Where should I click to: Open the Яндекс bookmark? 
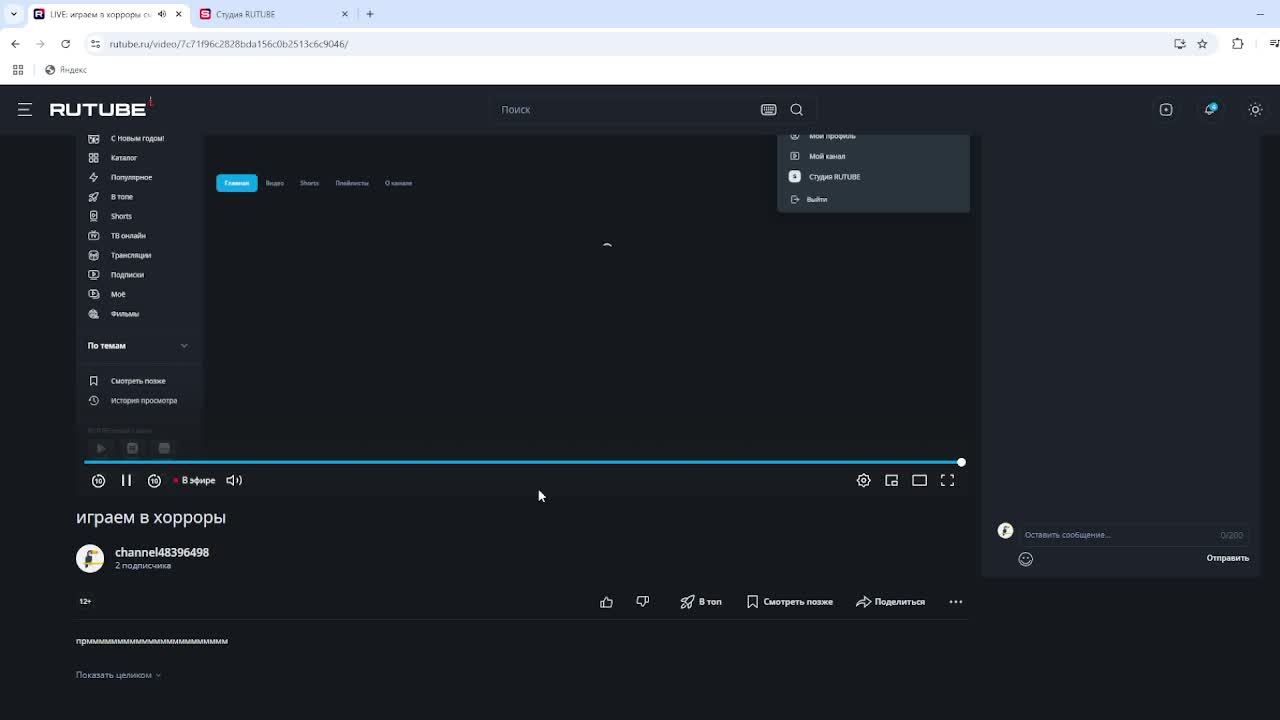coord(66,70)
